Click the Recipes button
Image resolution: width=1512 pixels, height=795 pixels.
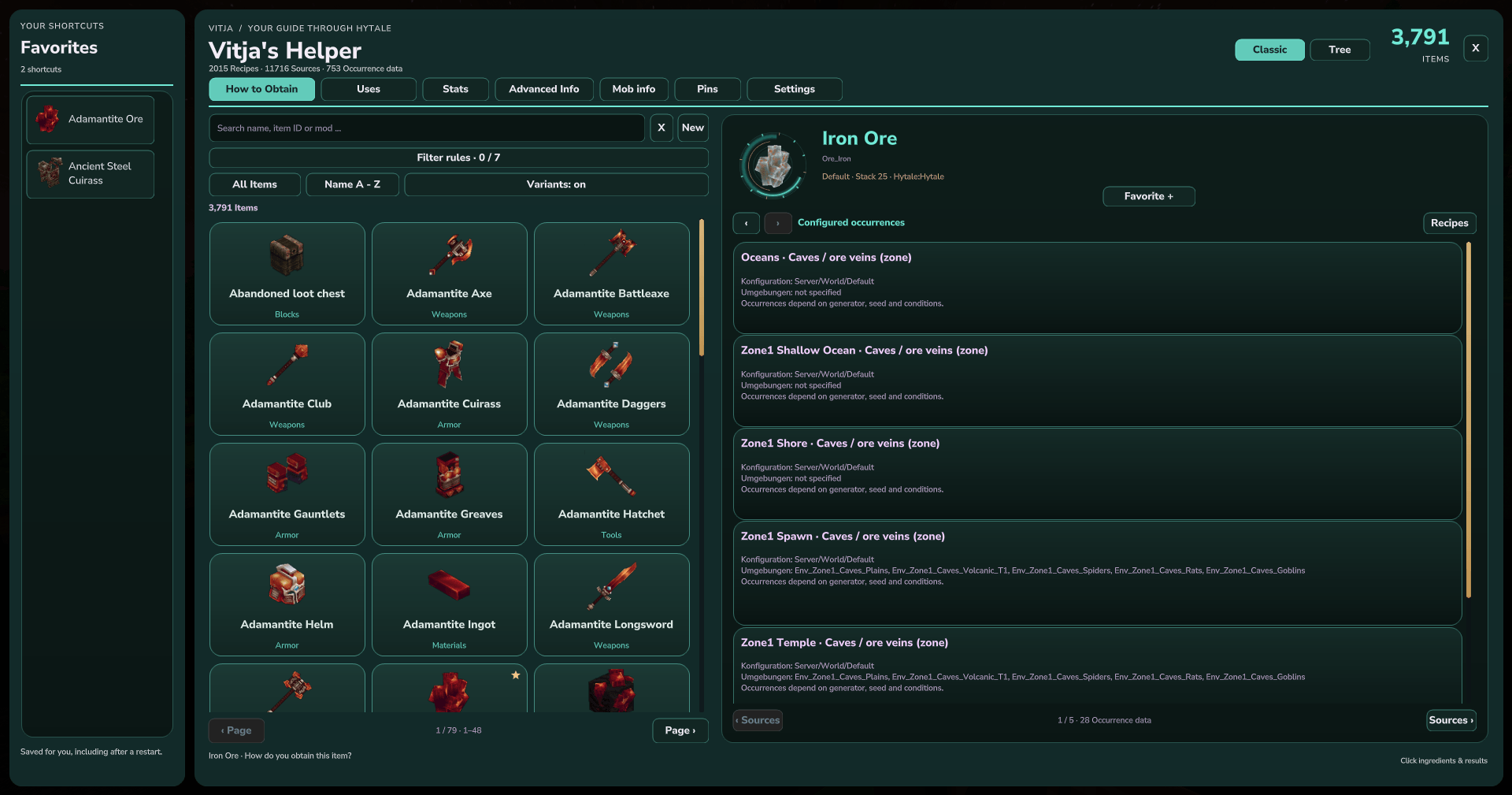point(1449,223)
